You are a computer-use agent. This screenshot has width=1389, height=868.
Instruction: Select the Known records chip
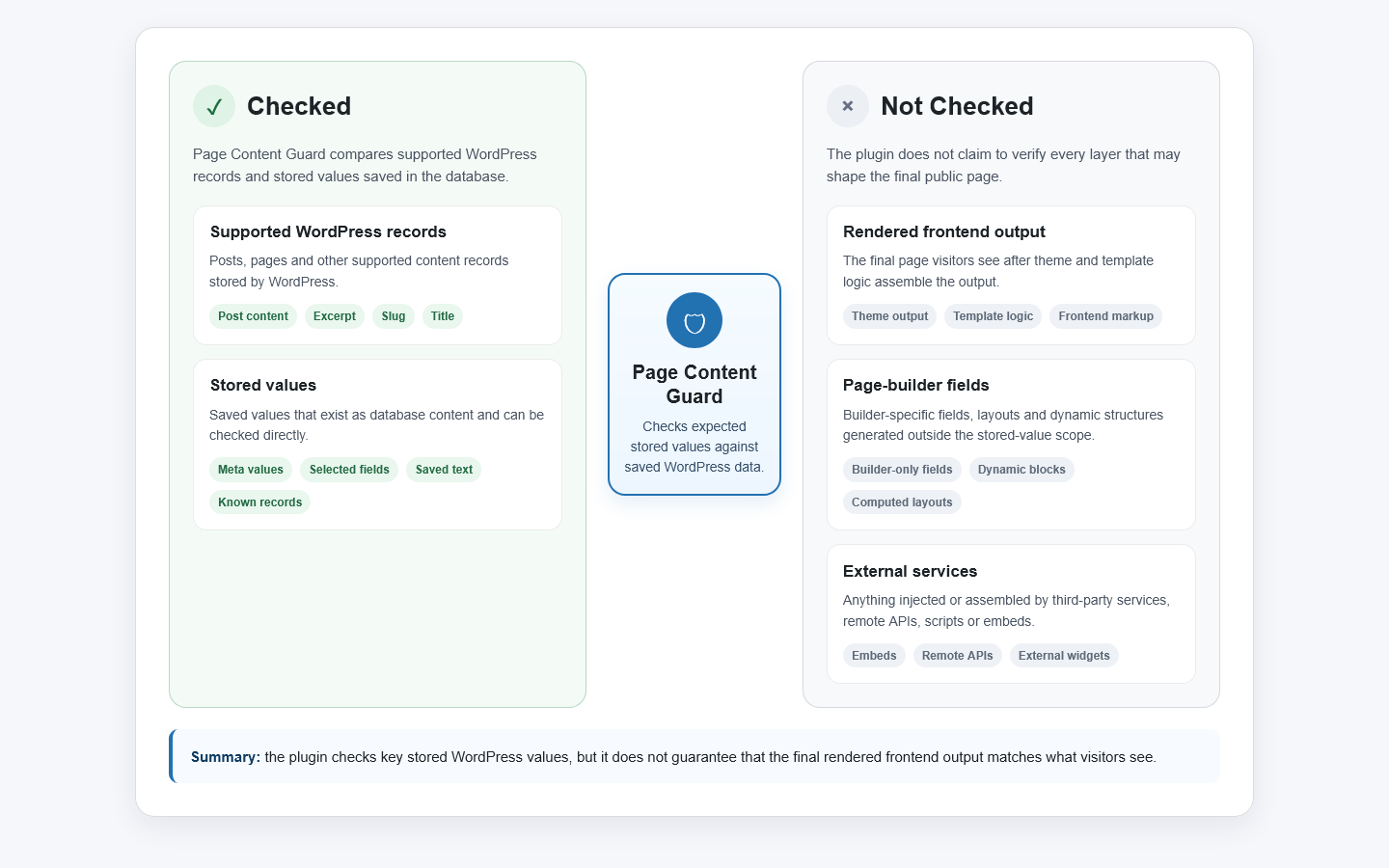coord(259,502)
